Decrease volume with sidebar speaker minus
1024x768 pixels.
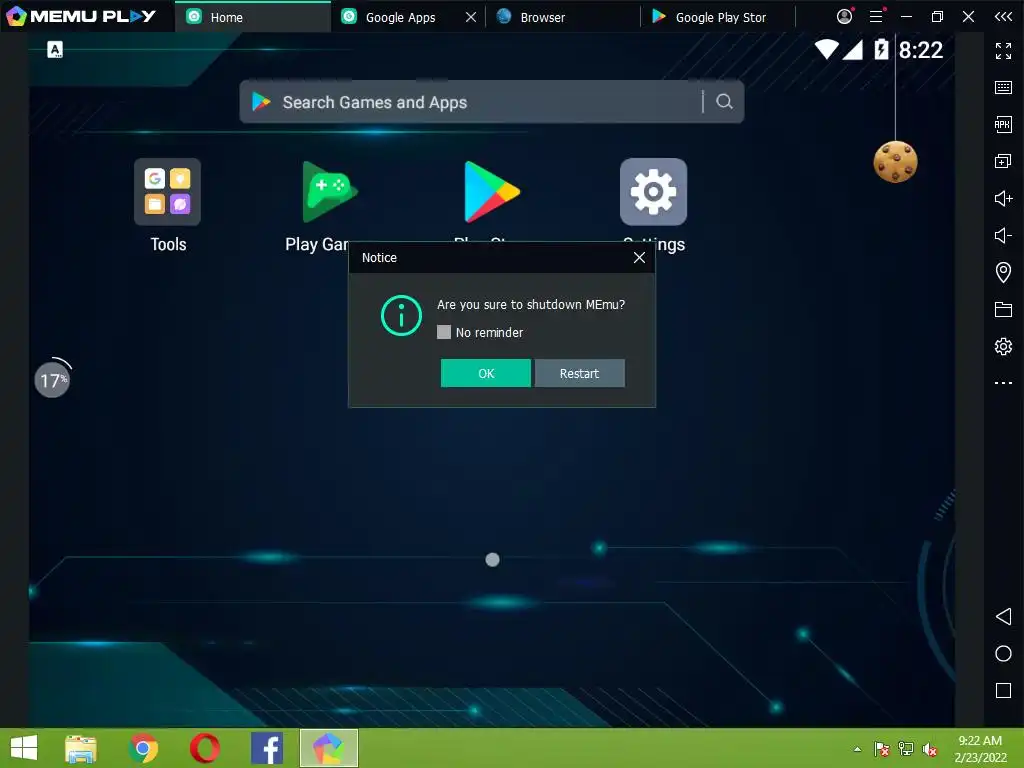pyautogui.click(x=1003, y=235)
